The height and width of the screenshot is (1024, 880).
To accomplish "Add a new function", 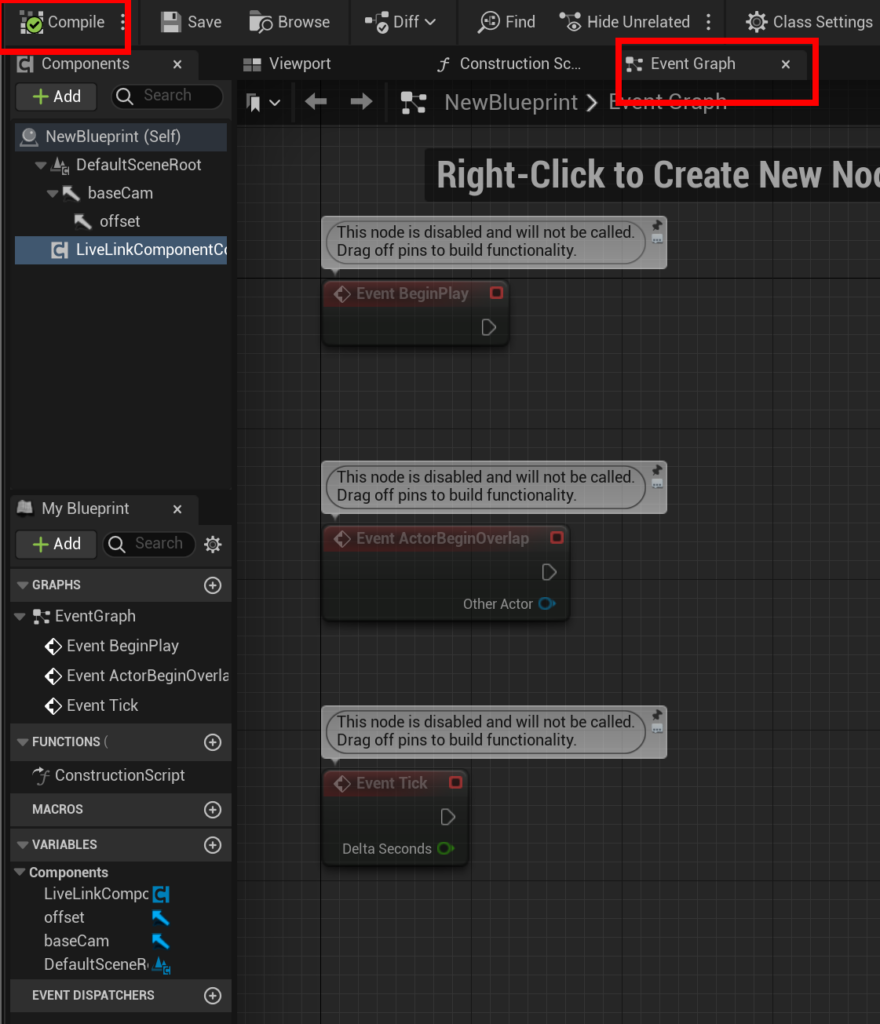I will [212, 742].
